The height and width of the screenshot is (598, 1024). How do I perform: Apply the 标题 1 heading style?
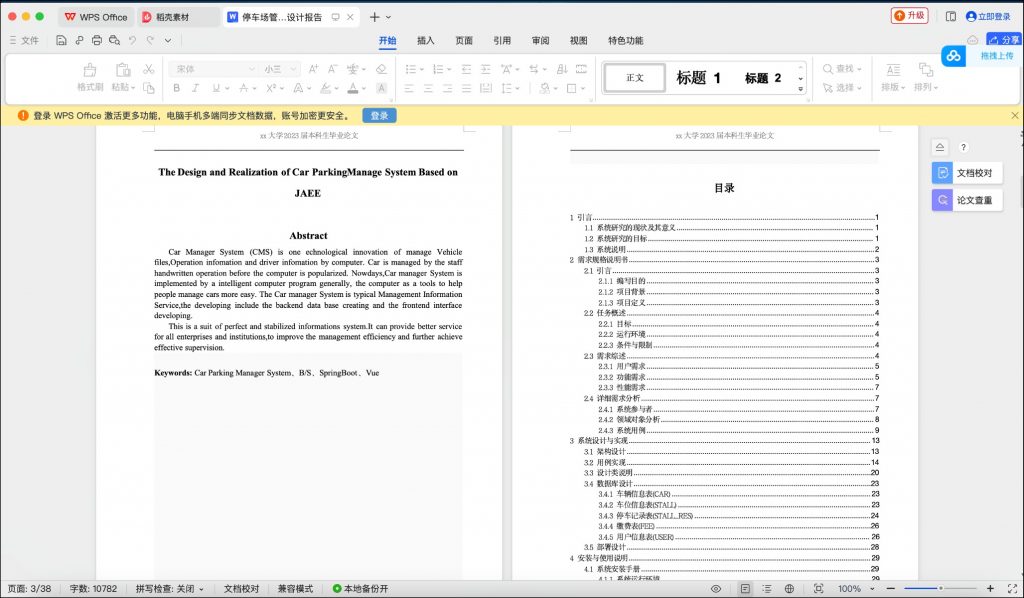coord(696,79)
